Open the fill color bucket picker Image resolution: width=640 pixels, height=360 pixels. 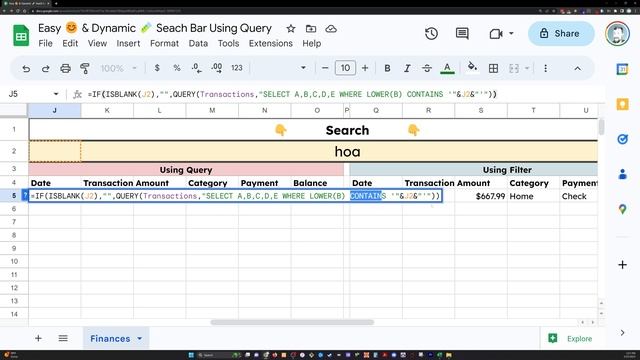(472, 67)
